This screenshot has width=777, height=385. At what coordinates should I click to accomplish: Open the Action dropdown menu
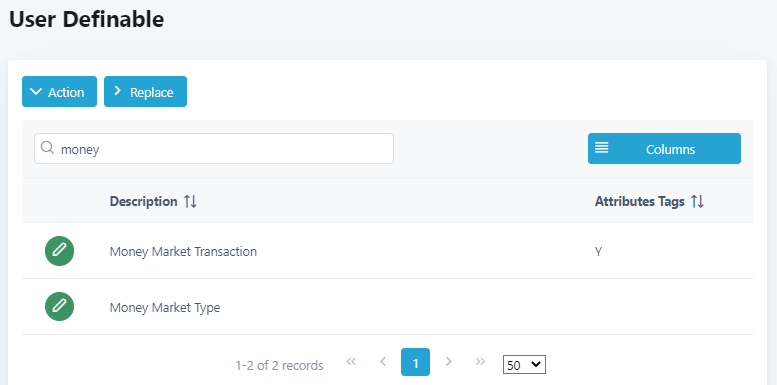click(59, 92)
